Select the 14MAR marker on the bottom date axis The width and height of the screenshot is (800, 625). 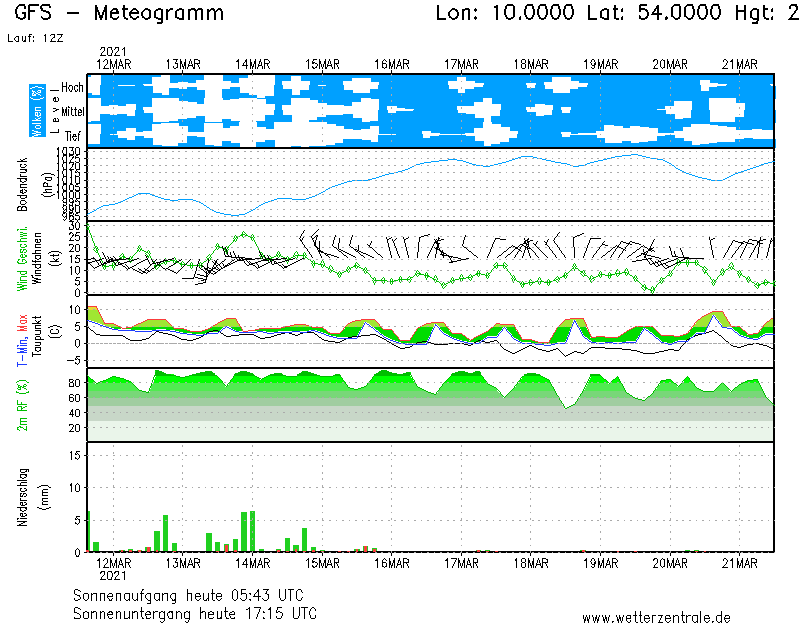[252, 563]
